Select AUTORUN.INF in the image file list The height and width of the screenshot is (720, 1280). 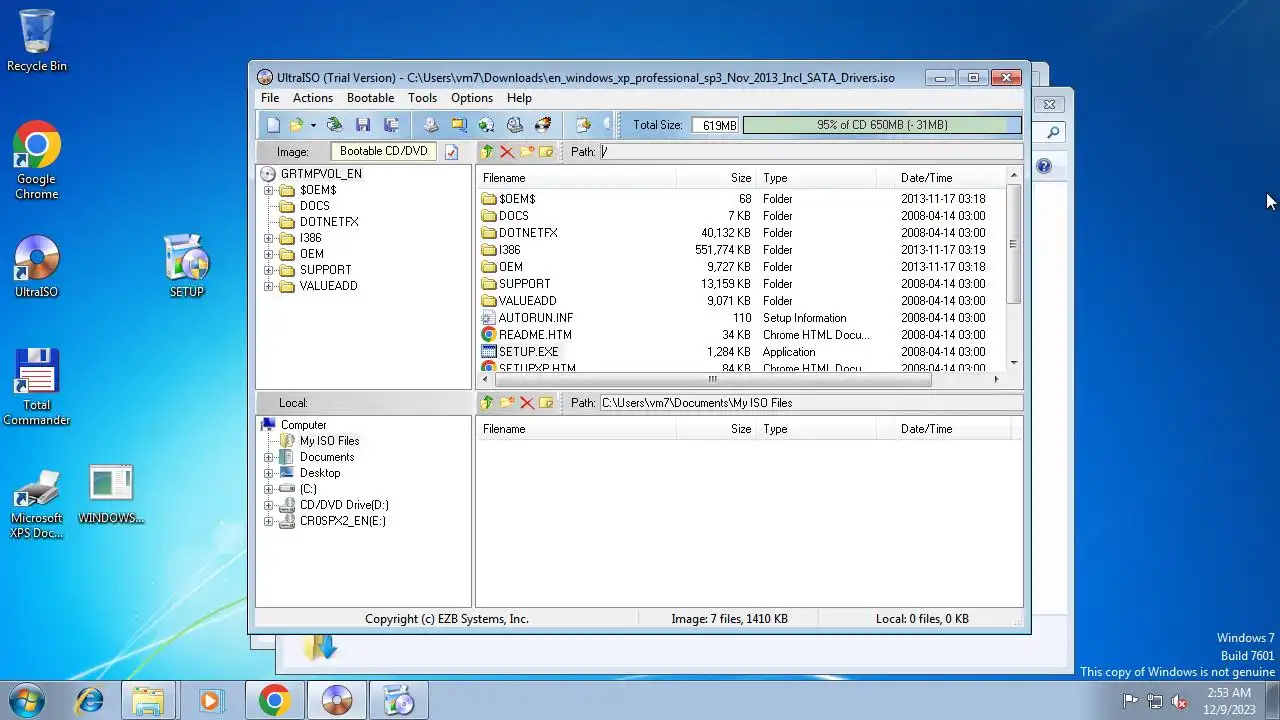pyautogui.click(x=536, y=318)
